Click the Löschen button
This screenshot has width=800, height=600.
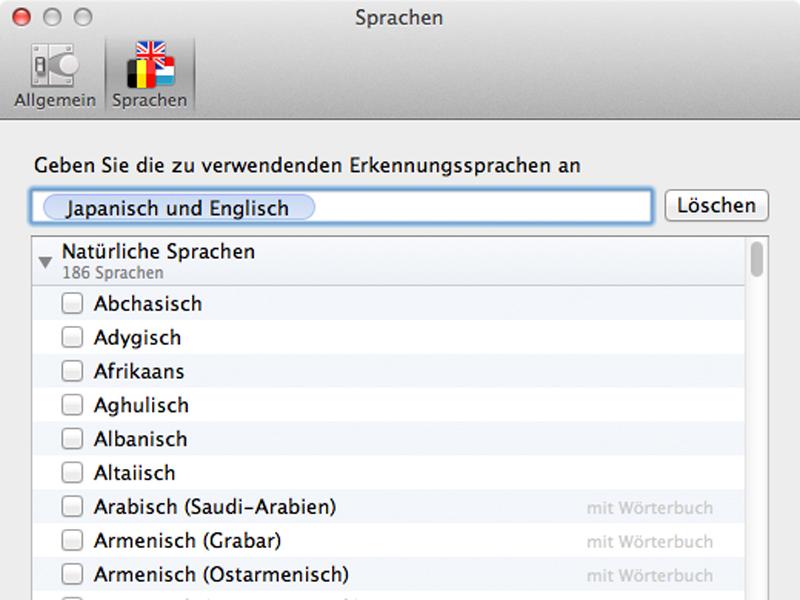716,206
